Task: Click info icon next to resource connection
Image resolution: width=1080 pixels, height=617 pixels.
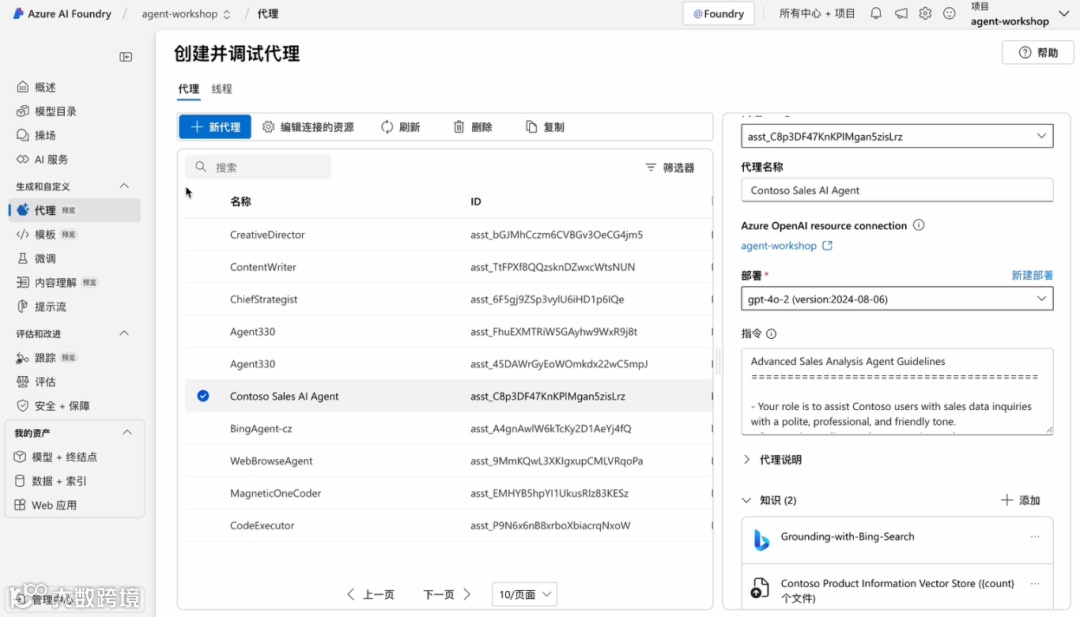Action: click(x=918, y=225)
